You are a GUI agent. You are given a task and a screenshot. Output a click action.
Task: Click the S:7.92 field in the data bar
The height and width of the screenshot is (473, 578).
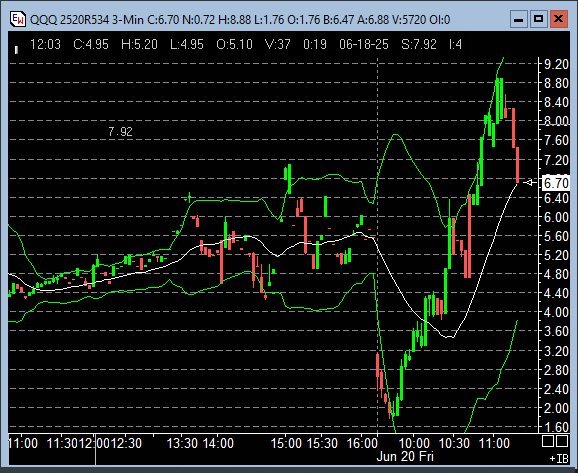pyautogui.click(x=419, y=45)
